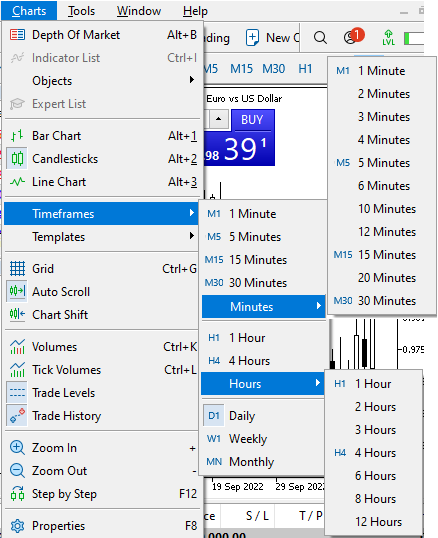Viewport: 438px width, 538px height.
Task: Click the Auto Scroll icon
Action: point(17,292)
